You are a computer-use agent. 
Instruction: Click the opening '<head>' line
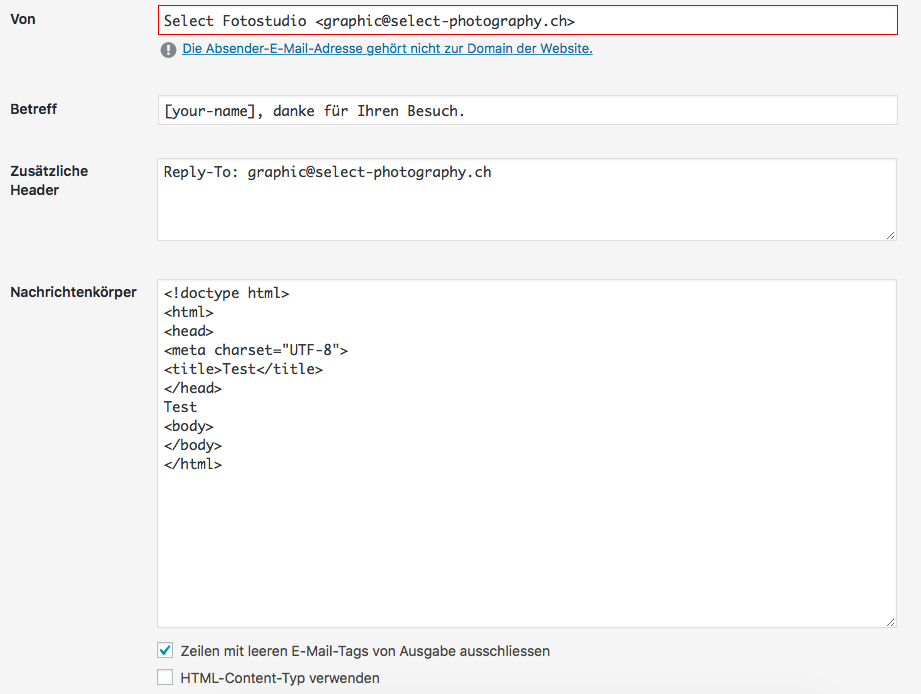click(x=189, y=331)
